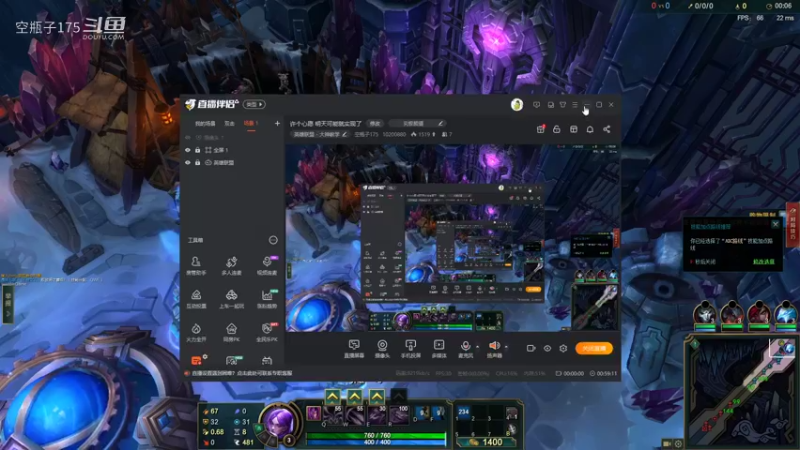Click the stream title text 许个心愿
This screenshot has width=800, height=450.
[326, 123]
